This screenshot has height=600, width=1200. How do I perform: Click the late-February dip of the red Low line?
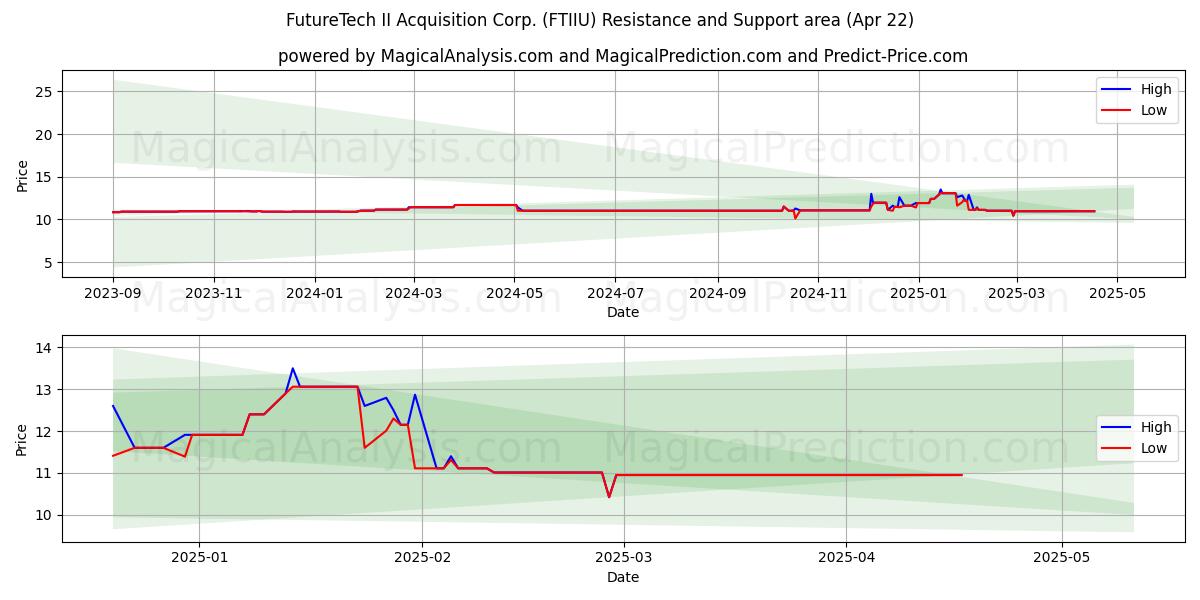coord(609,496)
